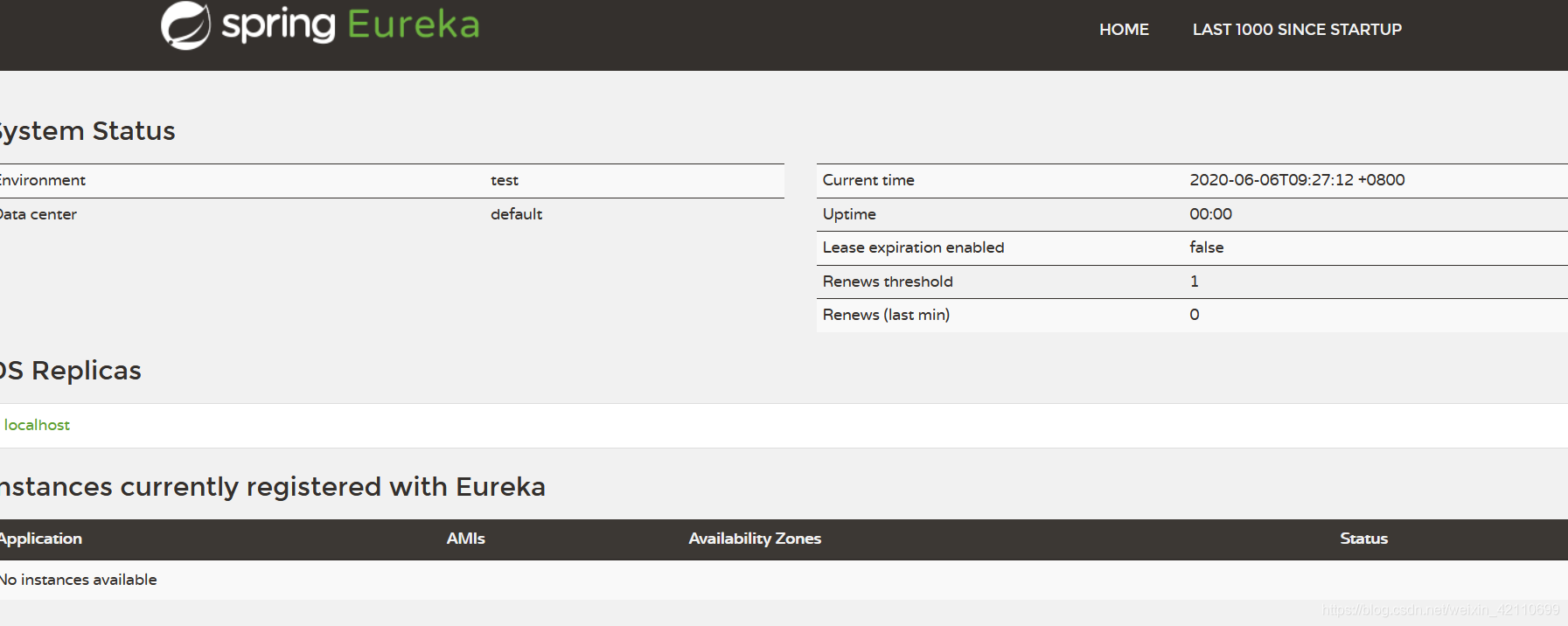This screenshot has width=1568, height=626.
Task: Click the data center value default
Action: coord(516,214)
